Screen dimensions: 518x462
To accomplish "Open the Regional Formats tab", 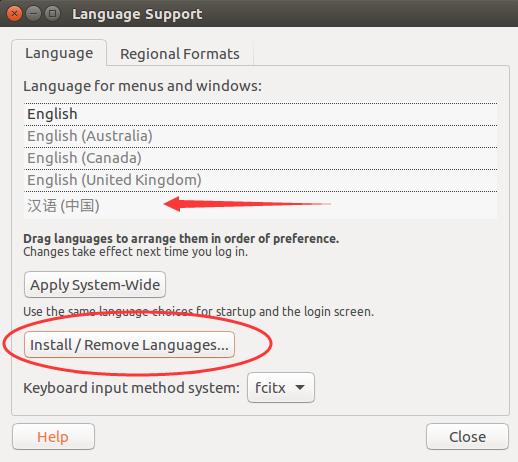I will [180, 54].
